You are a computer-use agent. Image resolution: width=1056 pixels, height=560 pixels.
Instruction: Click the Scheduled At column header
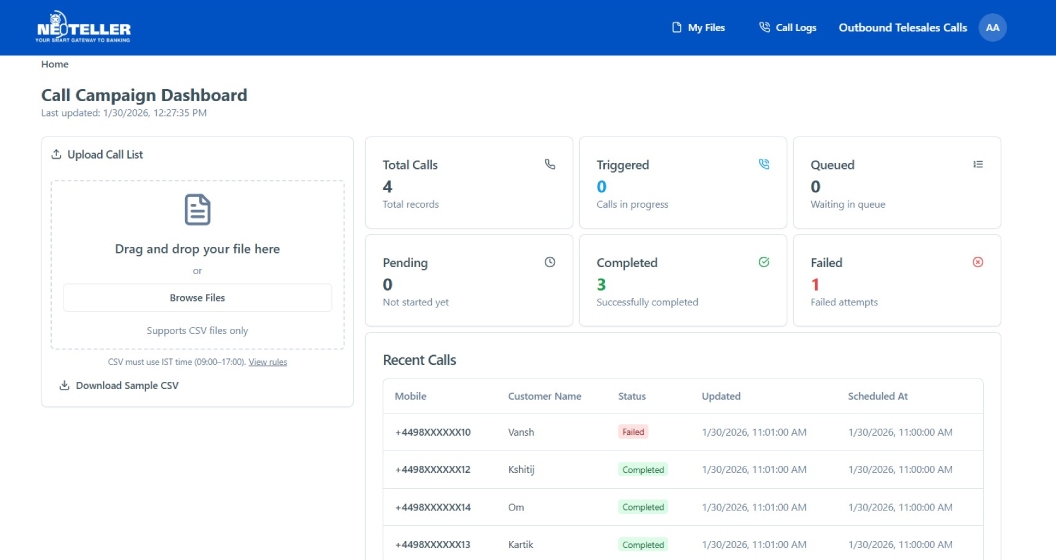coord(877,396)
